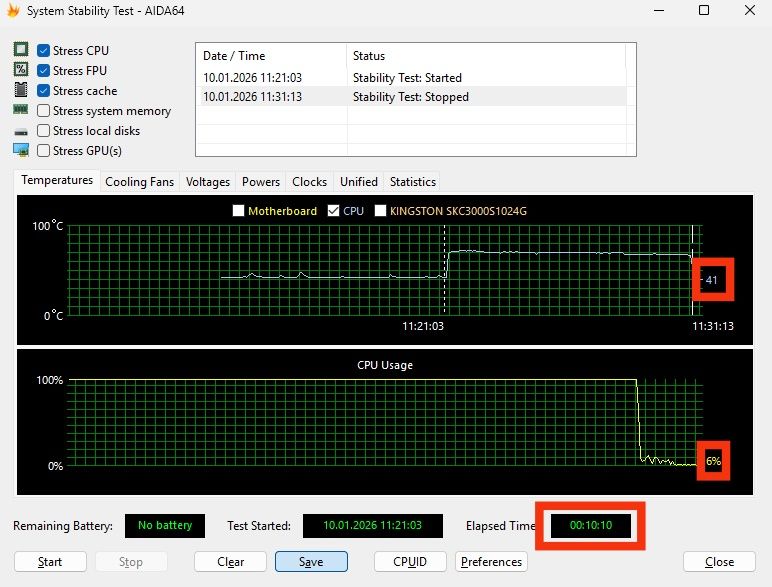The width and height of the screenshot is (772, 587).
Task: Click the 00:10:10 elapsed time field
Action: pyautogui.click(x=591, y=525)
